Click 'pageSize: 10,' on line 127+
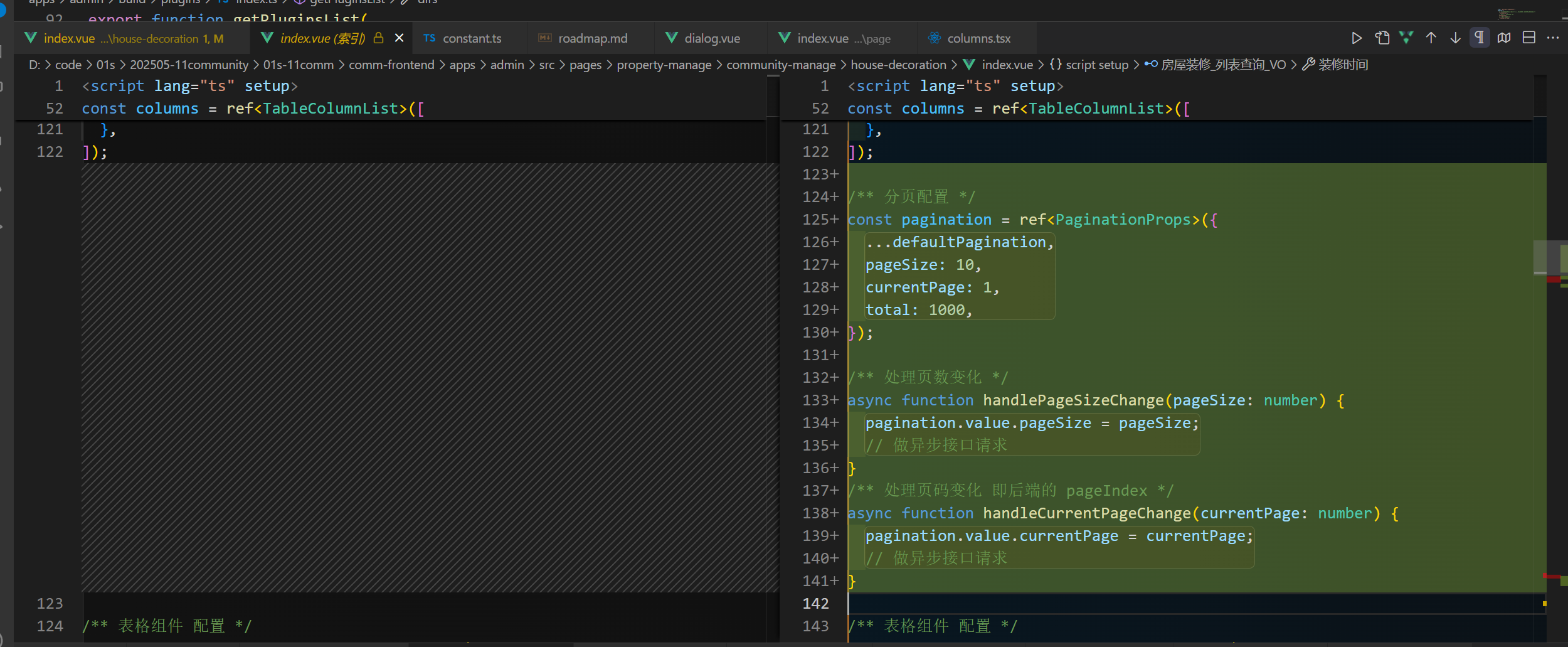Image resolution: width=1568 pixels, height=647 pixels. 923,264
